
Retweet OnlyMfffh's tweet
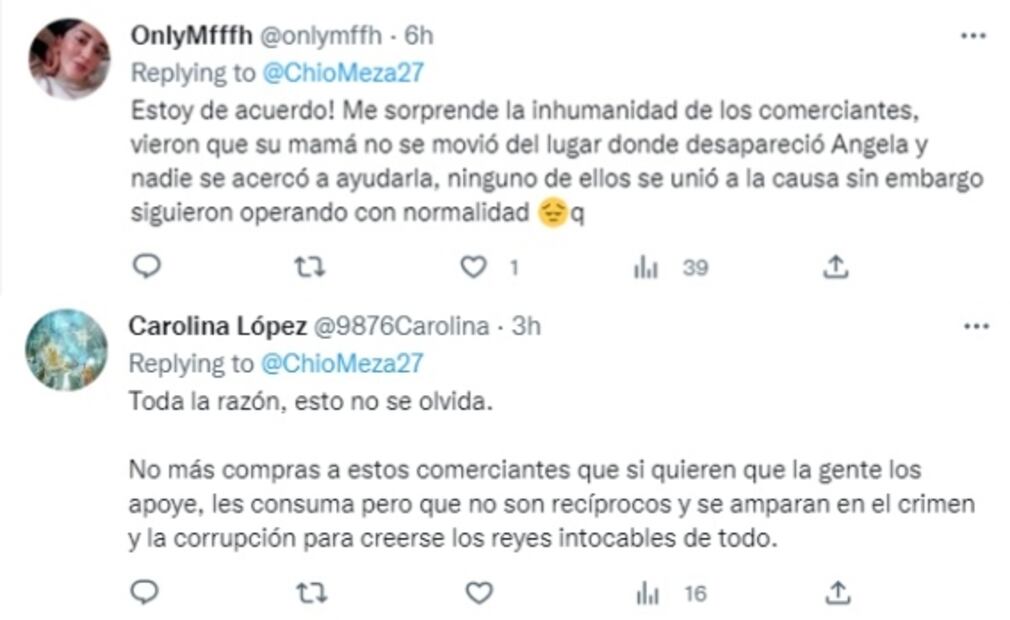313,266
